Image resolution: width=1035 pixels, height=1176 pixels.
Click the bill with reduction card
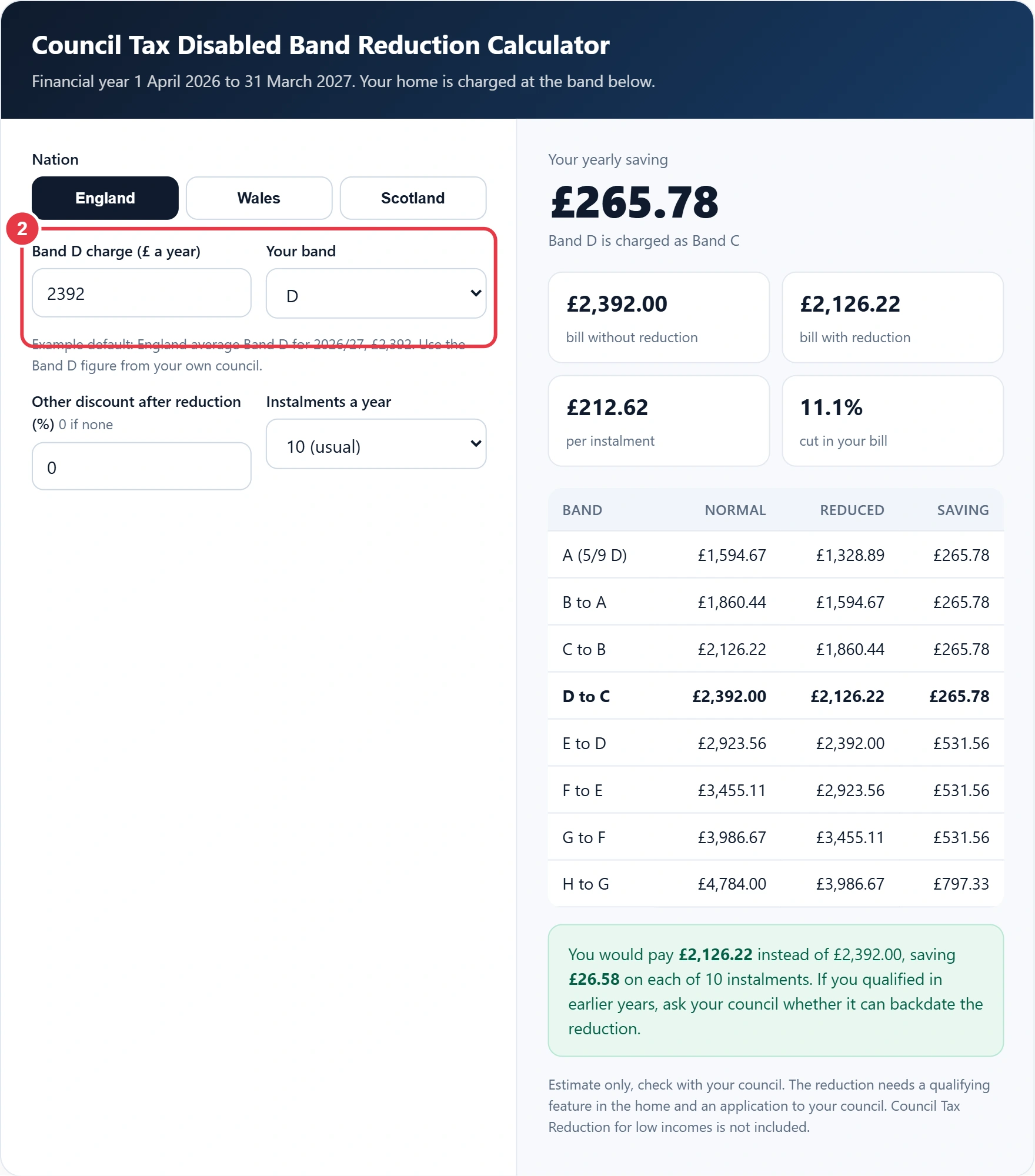click(893, 318)
